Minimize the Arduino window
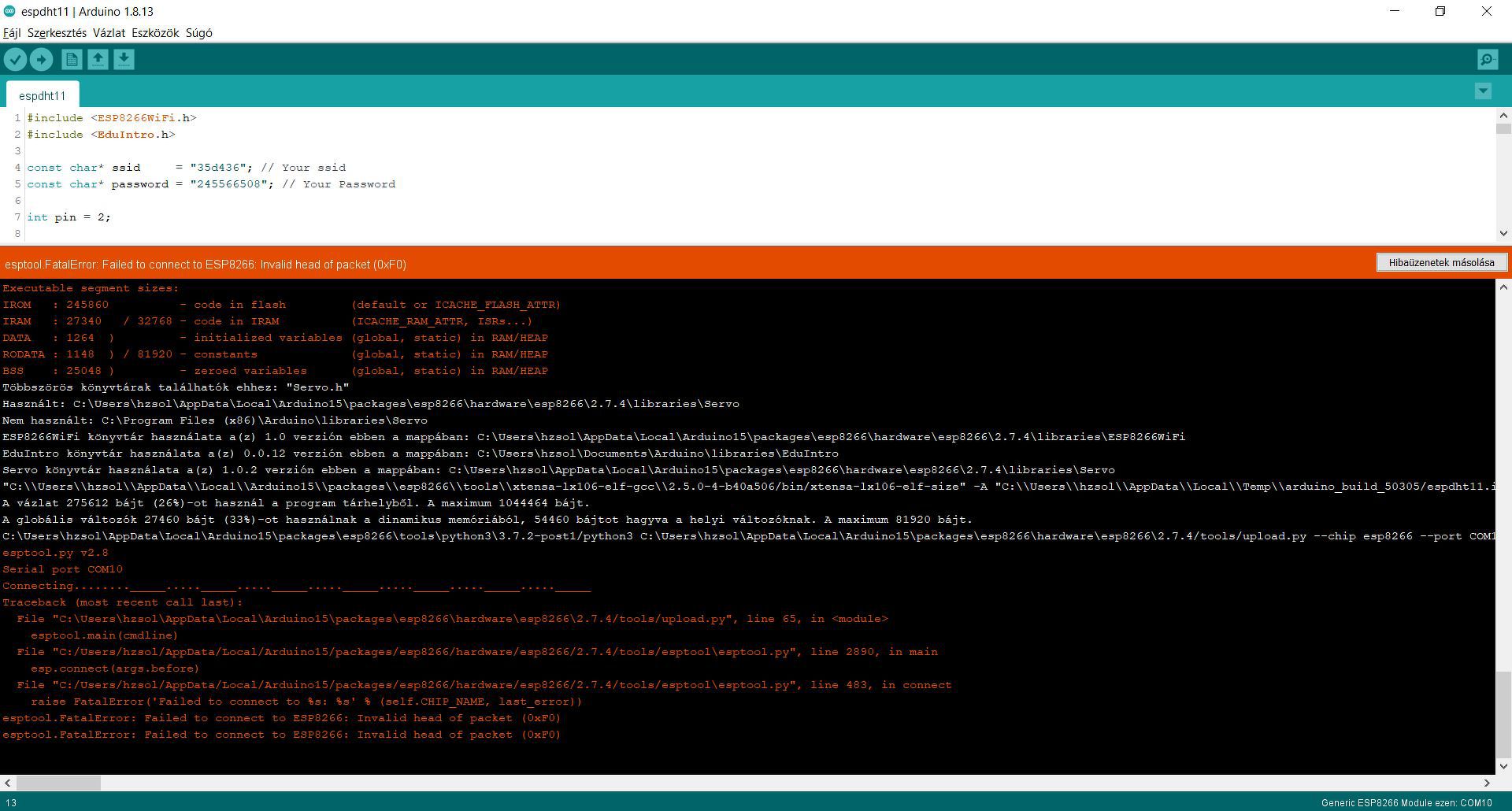Image resolution: width=1512 pixels, height=811 pixels. pyautogui.click(x=1395, y=11)
